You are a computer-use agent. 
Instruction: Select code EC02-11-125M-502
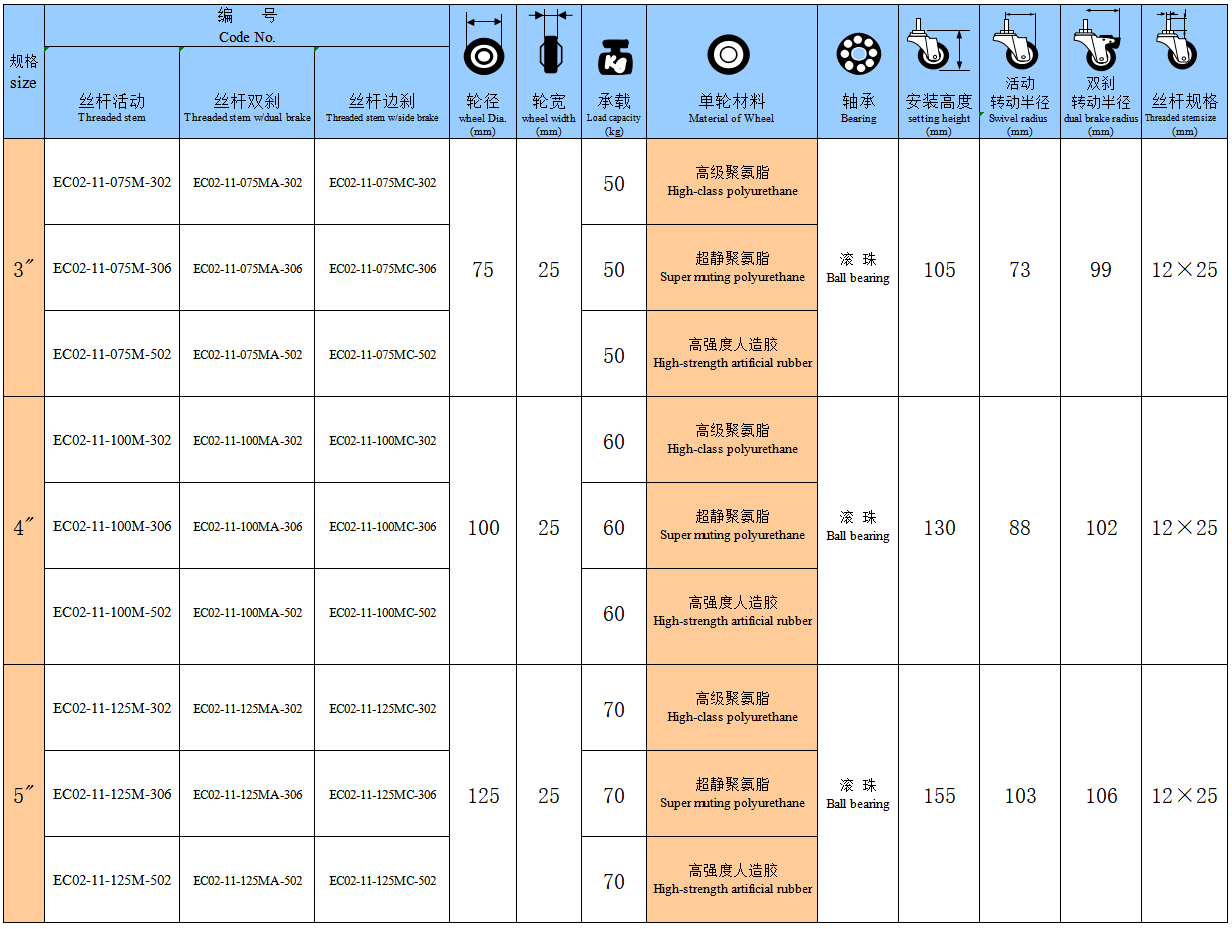coord(112,880)
